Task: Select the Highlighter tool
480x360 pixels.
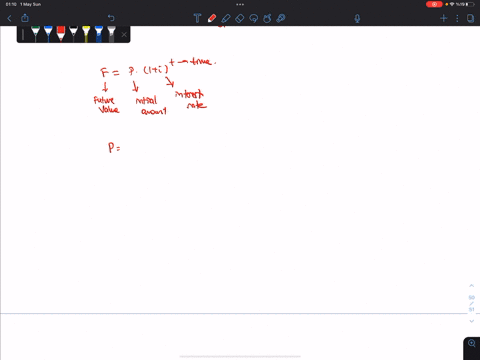Action: point(226,18)
